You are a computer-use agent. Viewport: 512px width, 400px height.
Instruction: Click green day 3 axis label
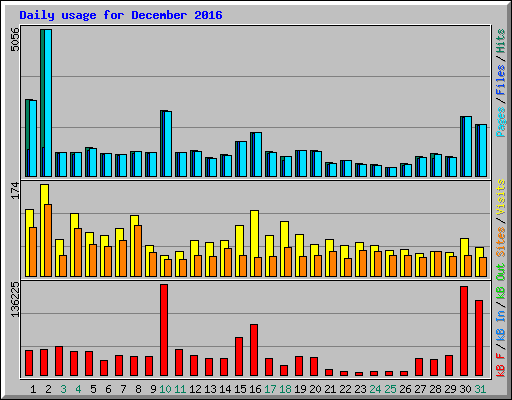(63, 389)
